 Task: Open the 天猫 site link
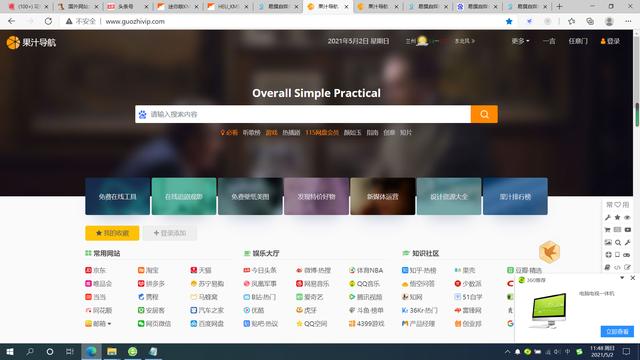[201, 270]
